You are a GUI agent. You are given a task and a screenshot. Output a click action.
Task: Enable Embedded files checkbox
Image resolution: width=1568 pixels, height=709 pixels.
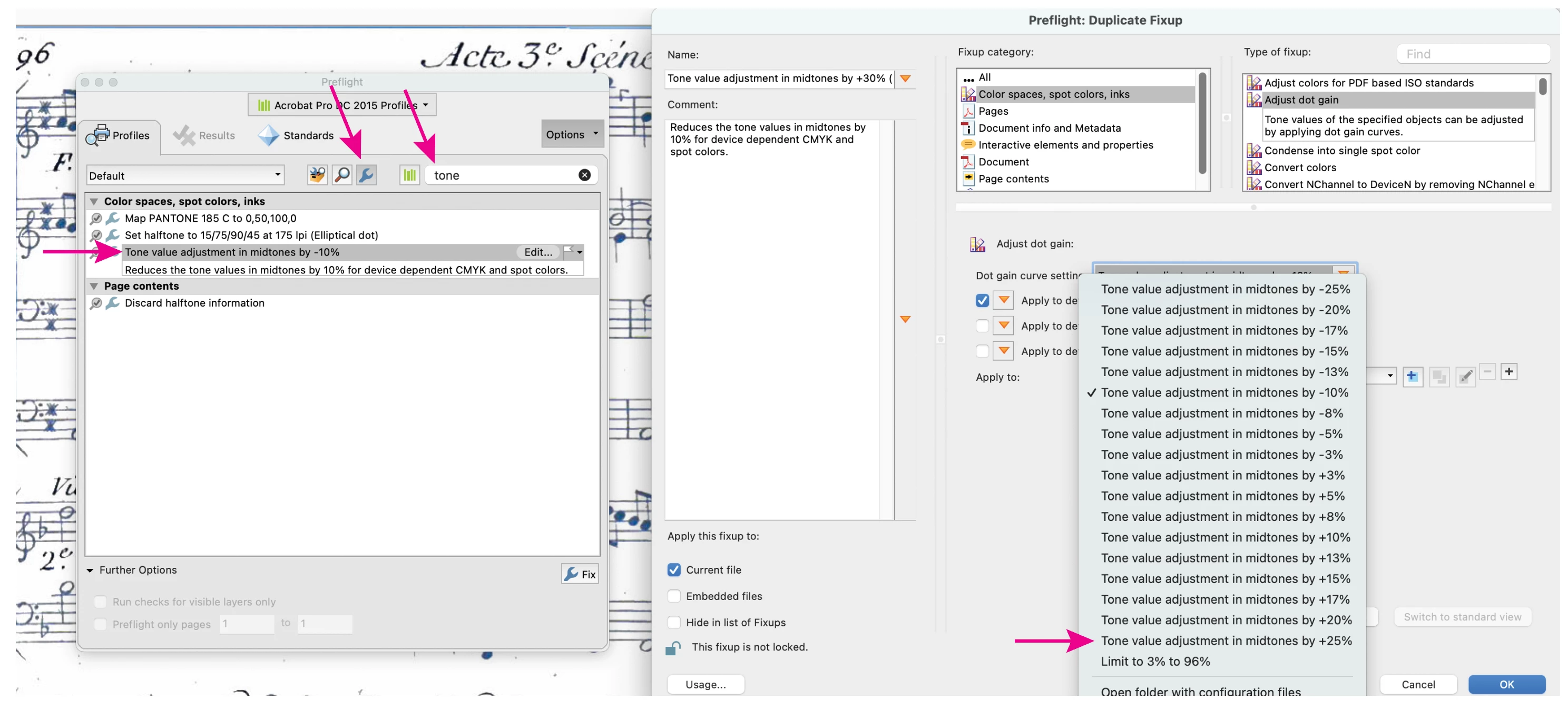tap(674, 596)
